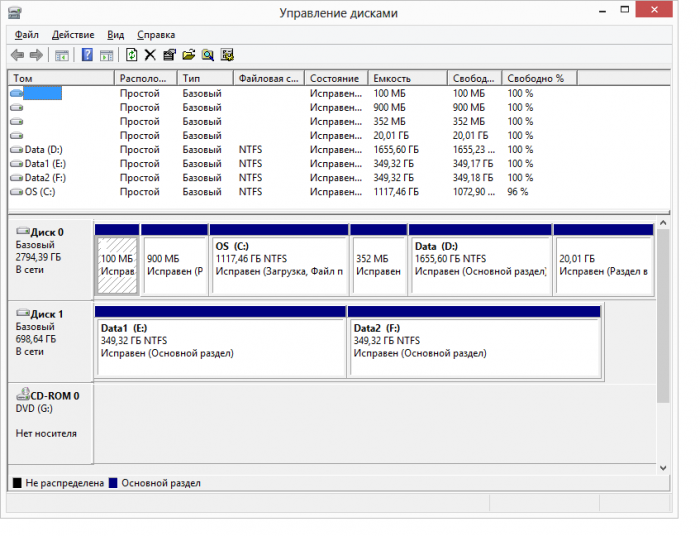The width and height of the screenshot is (700, 536).
Task: Select the Data1 (E:) partition block on Disk 1
Action: [x=220, y=347]
